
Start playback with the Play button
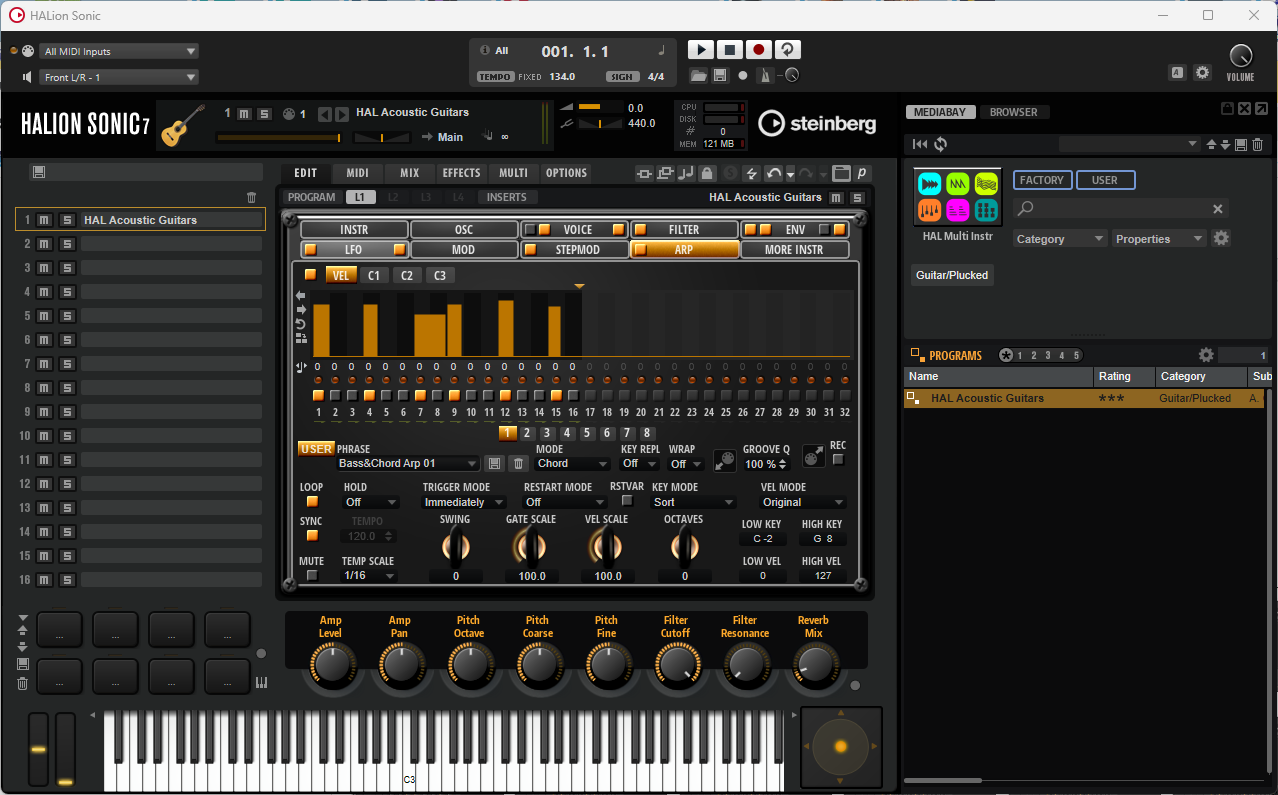[701, 50]
